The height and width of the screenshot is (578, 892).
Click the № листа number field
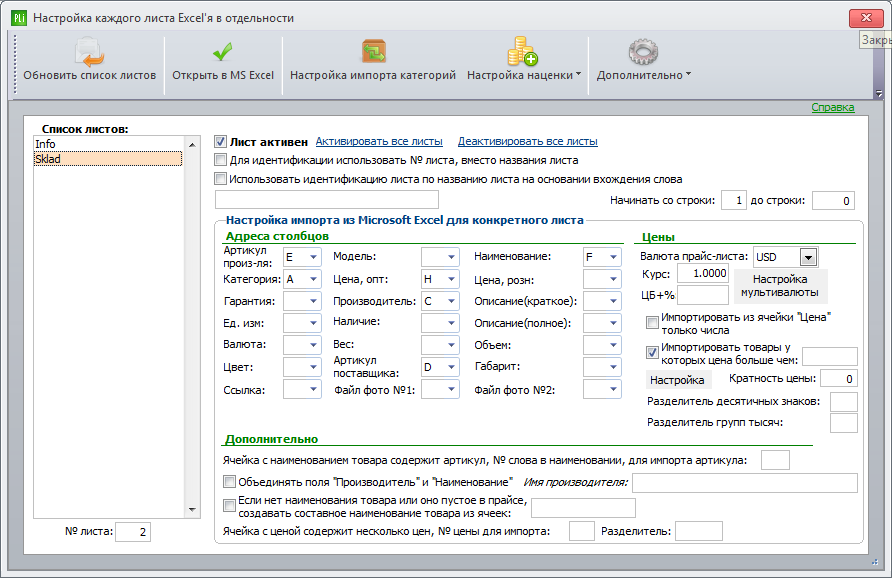pos(133,532)
